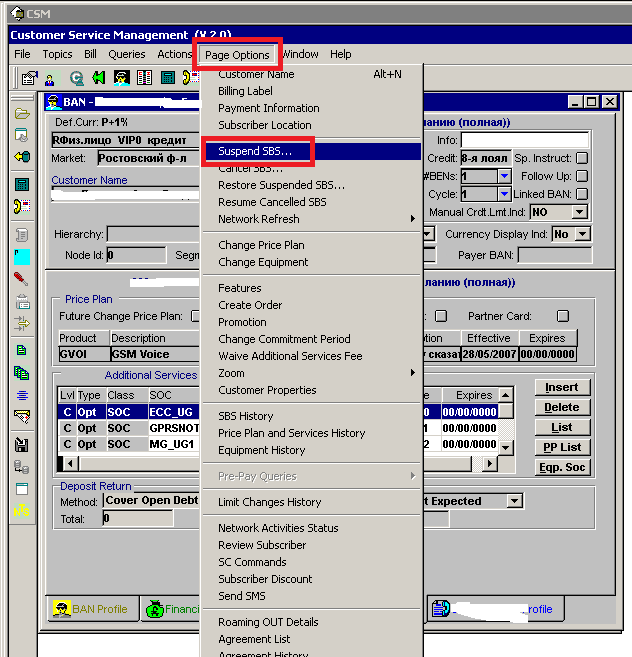The width and height of the screenshot is (632, 657).
Task: Click the red-and-green column list icon
Action: click(145, 78)
